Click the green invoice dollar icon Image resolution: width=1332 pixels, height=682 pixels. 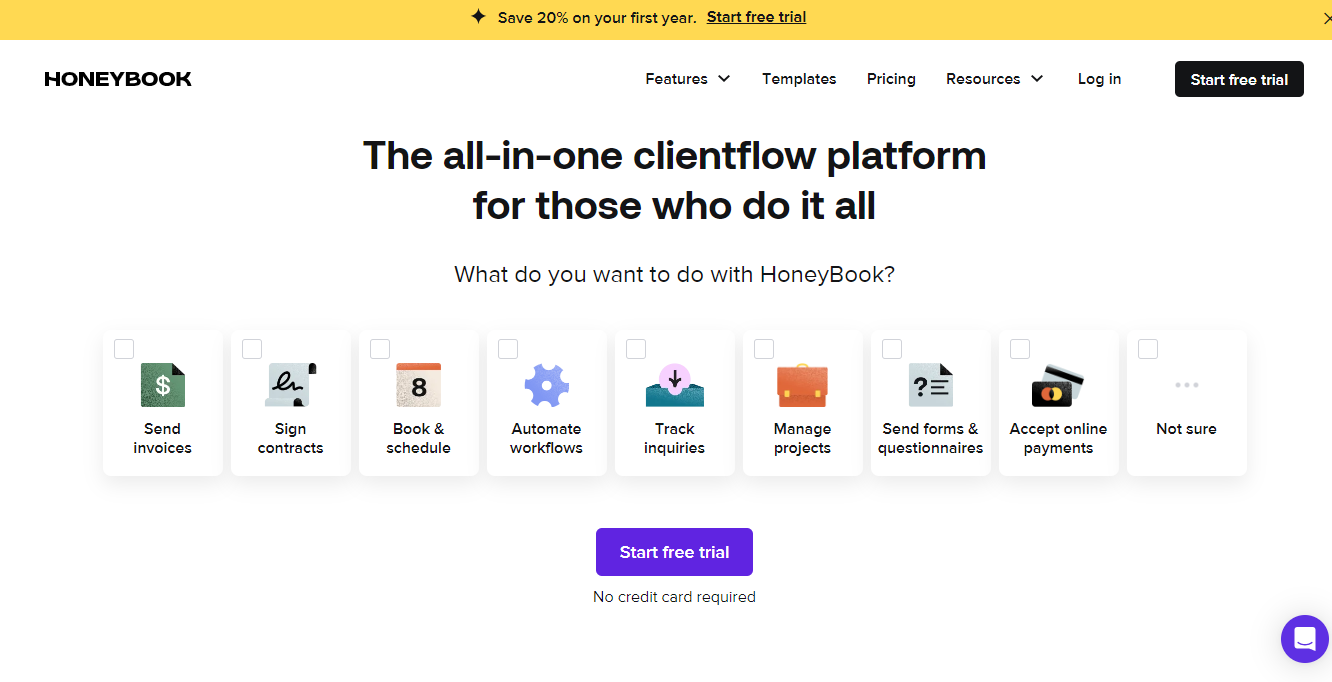click(163, 385)
